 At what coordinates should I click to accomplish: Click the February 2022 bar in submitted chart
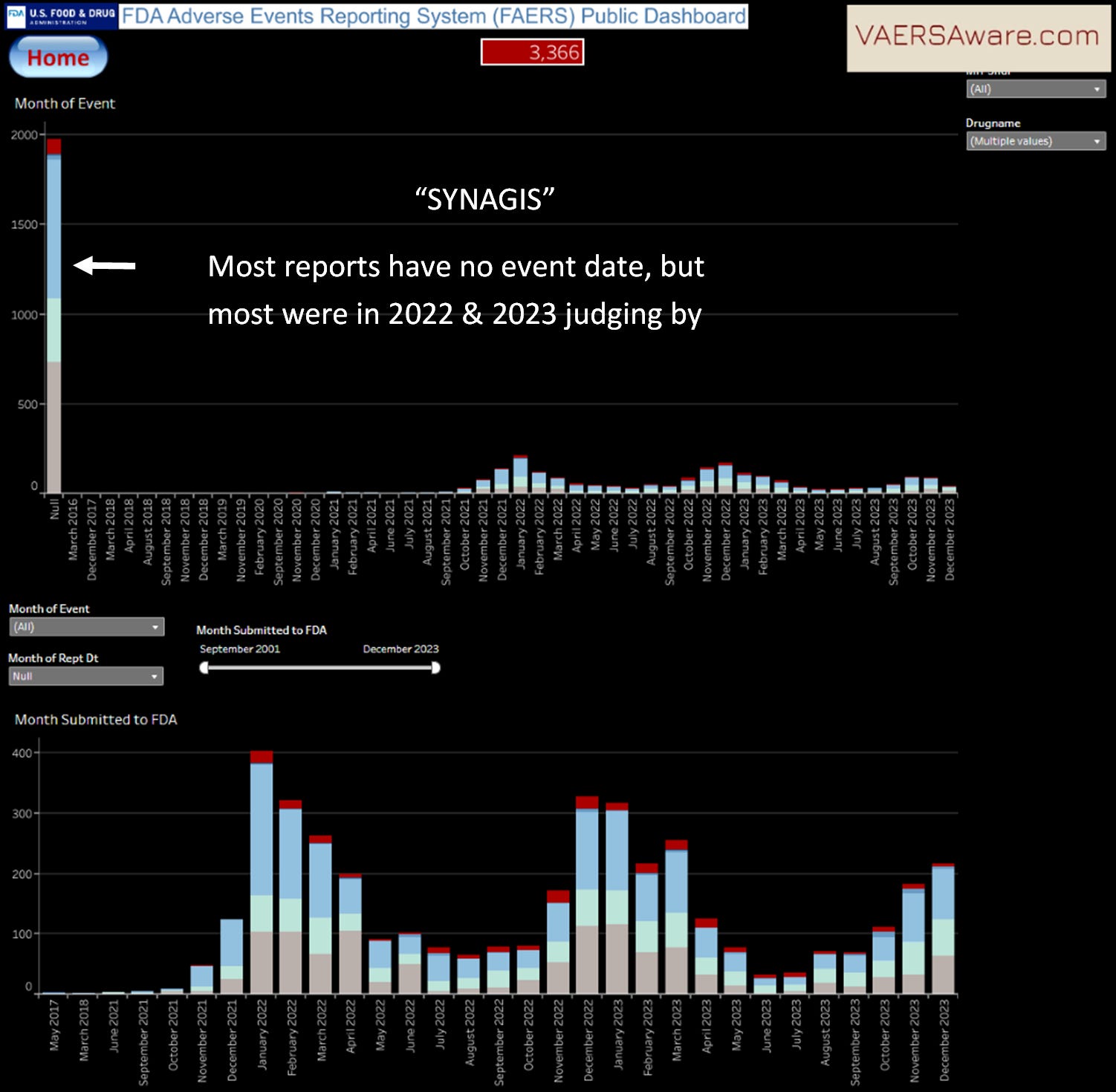pos(291,897)
